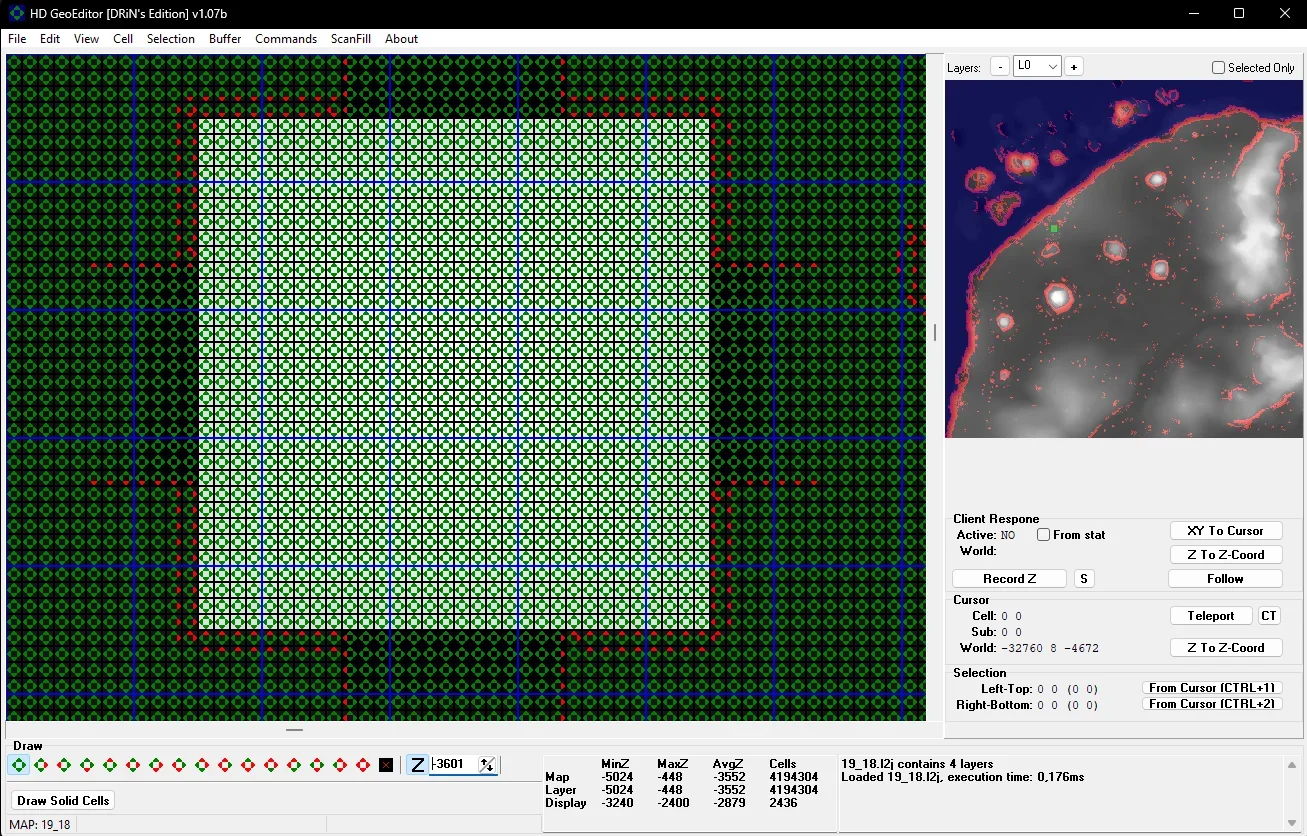Check the From stat checkbox

pos(1043,535)
